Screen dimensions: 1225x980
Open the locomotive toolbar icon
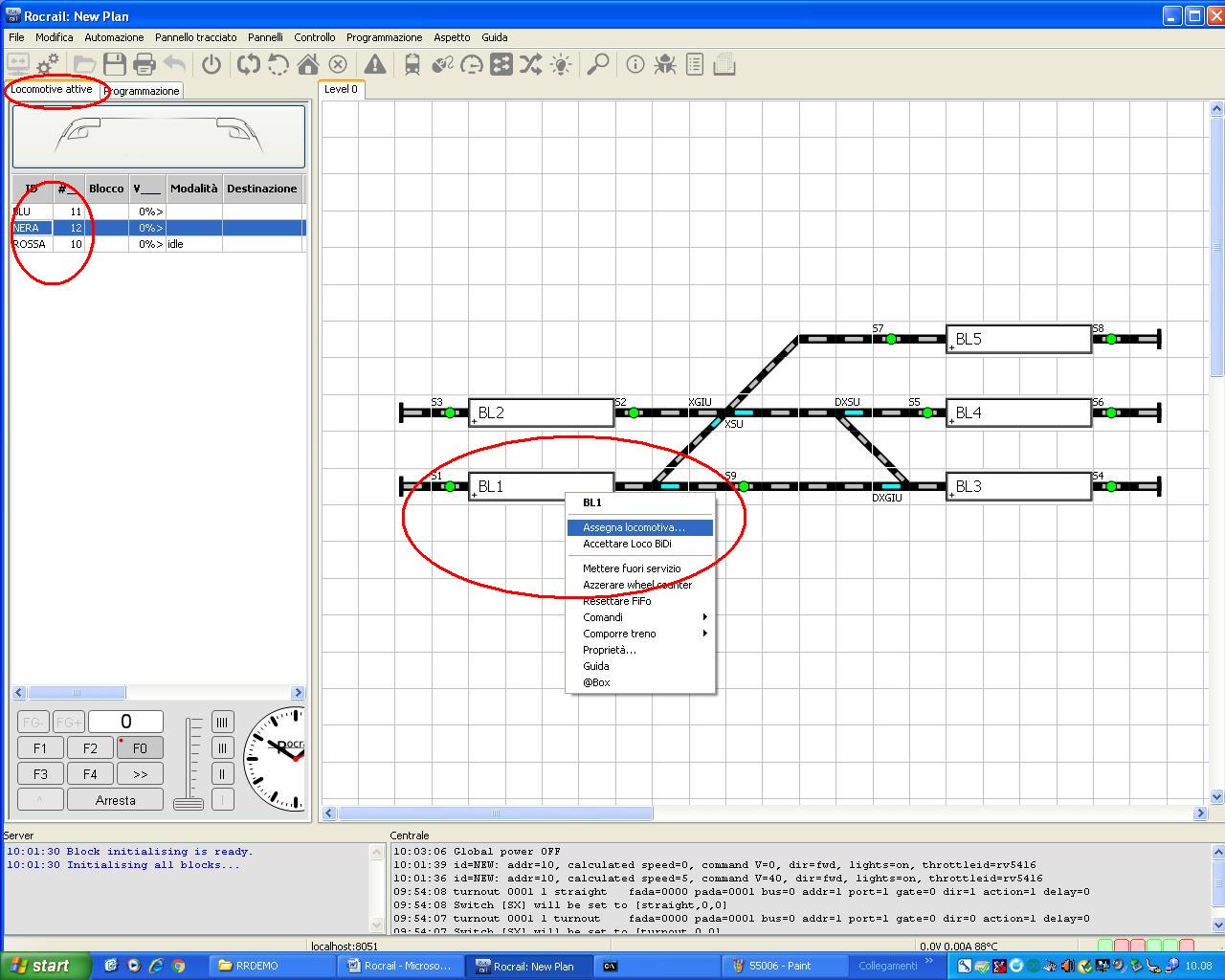pos(412,64)
